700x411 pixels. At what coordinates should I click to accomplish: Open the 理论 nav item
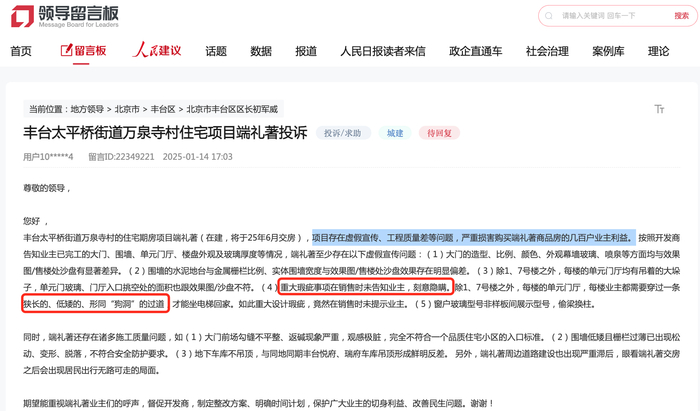[x=658, y=51]
